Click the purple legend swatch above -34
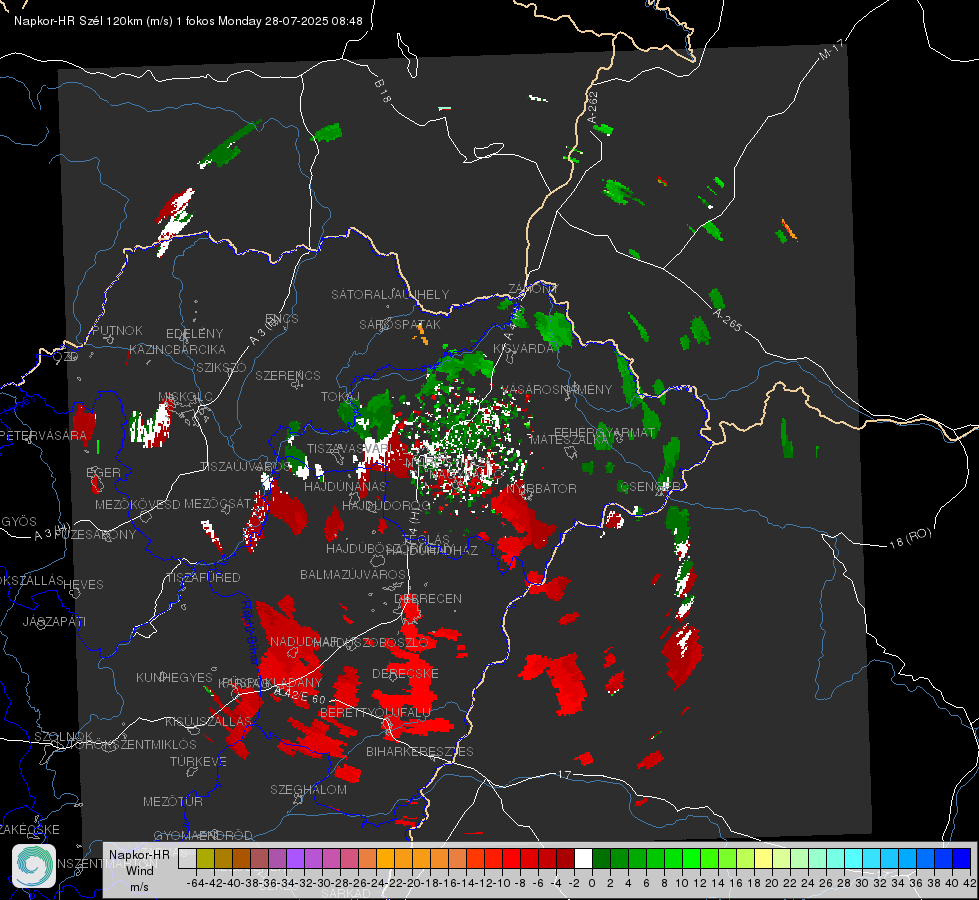 click(295, 858)
